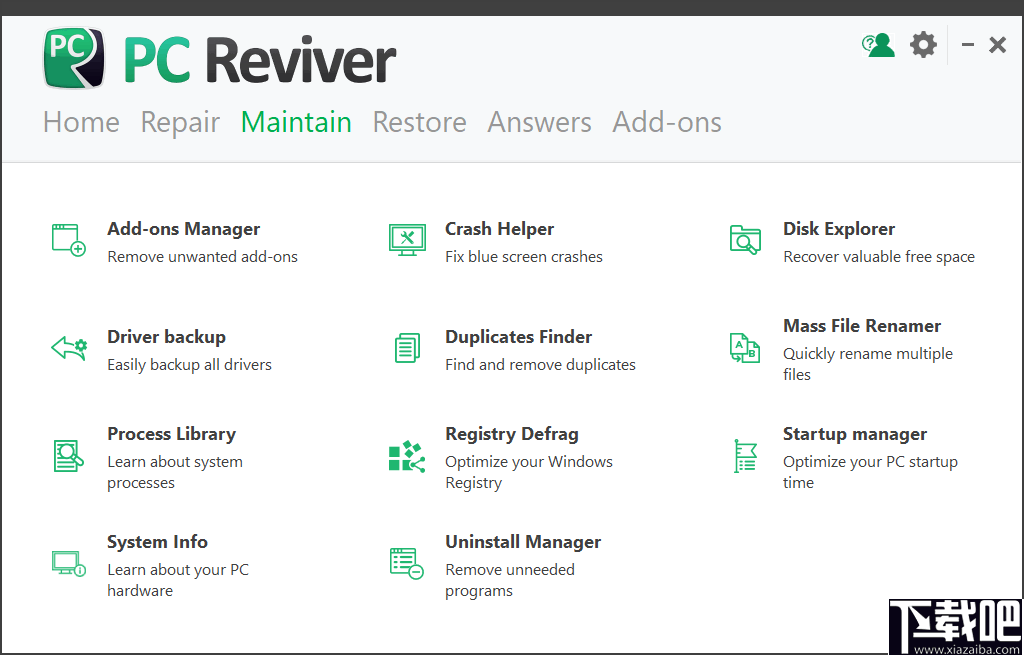The width and height of the screenshot is (1024, 655).
Task: Open Disk Explorer to recover space
Action: click(x=838, y=228)
